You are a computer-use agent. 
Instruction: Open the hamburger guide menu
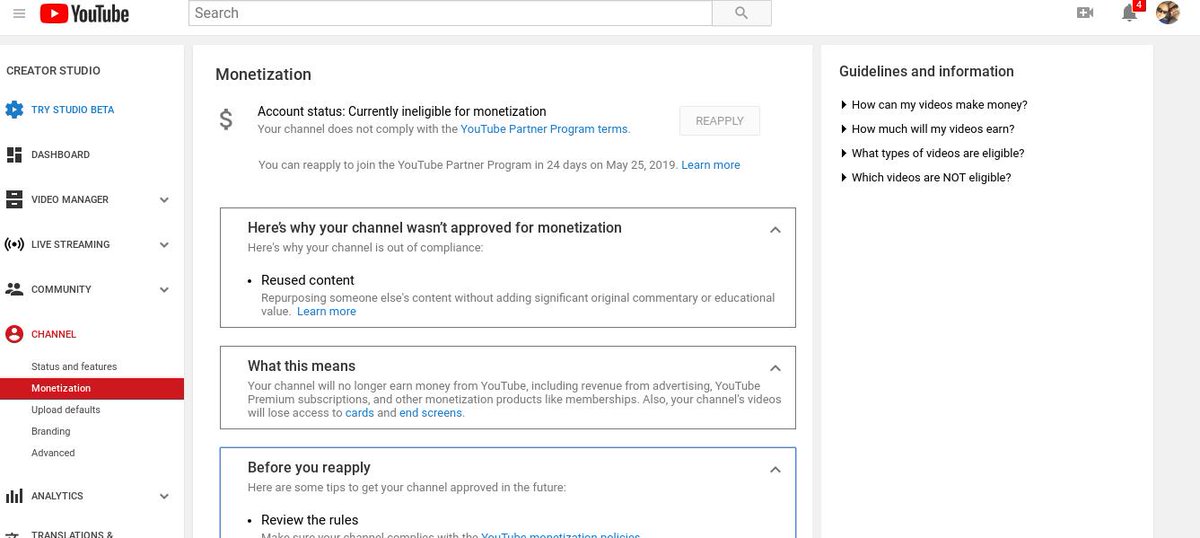coord(19,13)
